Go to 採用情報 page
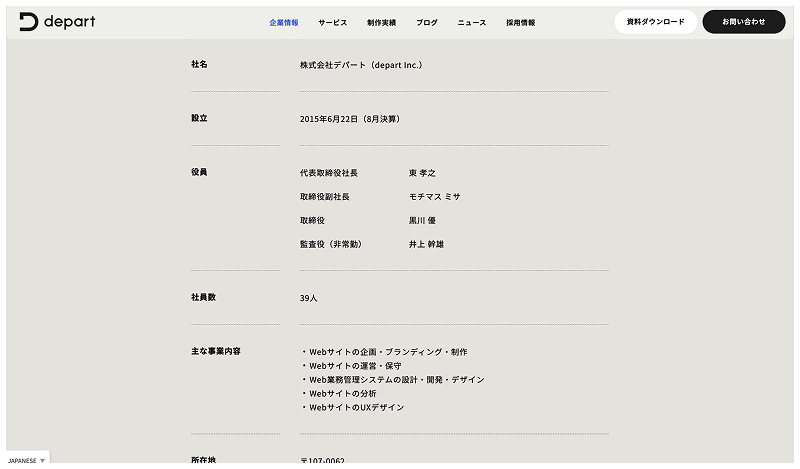Image resolution: width=800 pixels, height=469 pixels. [x=520, y=22]
